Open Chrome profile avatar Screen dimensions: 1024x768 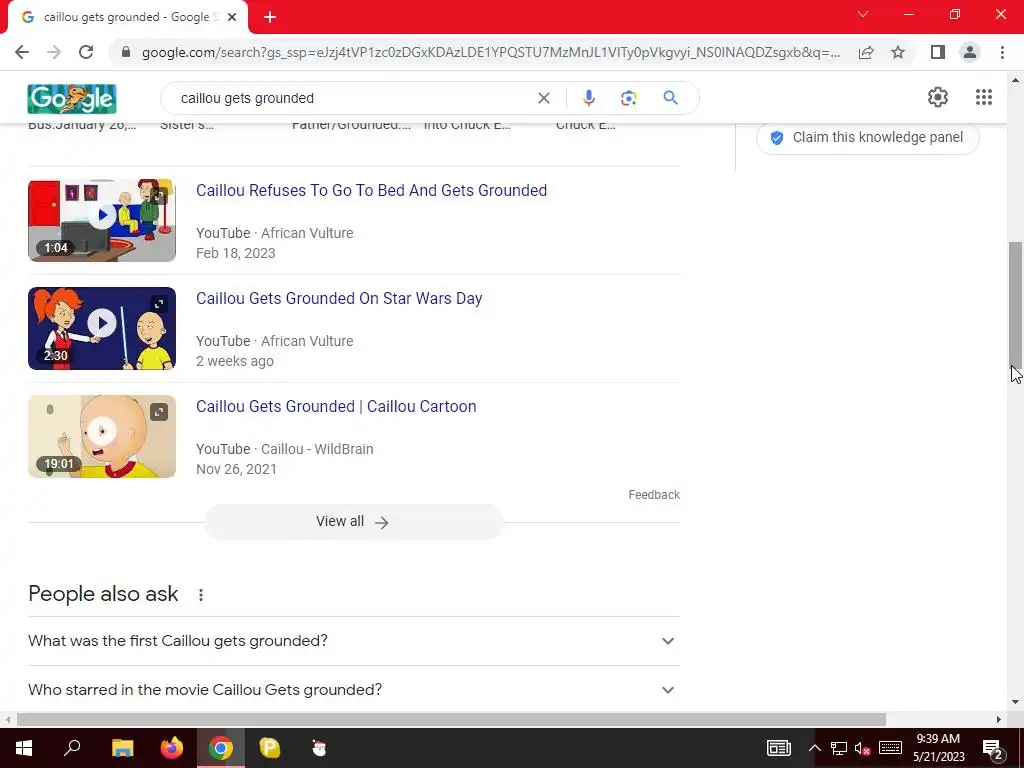tap(970, 52)
